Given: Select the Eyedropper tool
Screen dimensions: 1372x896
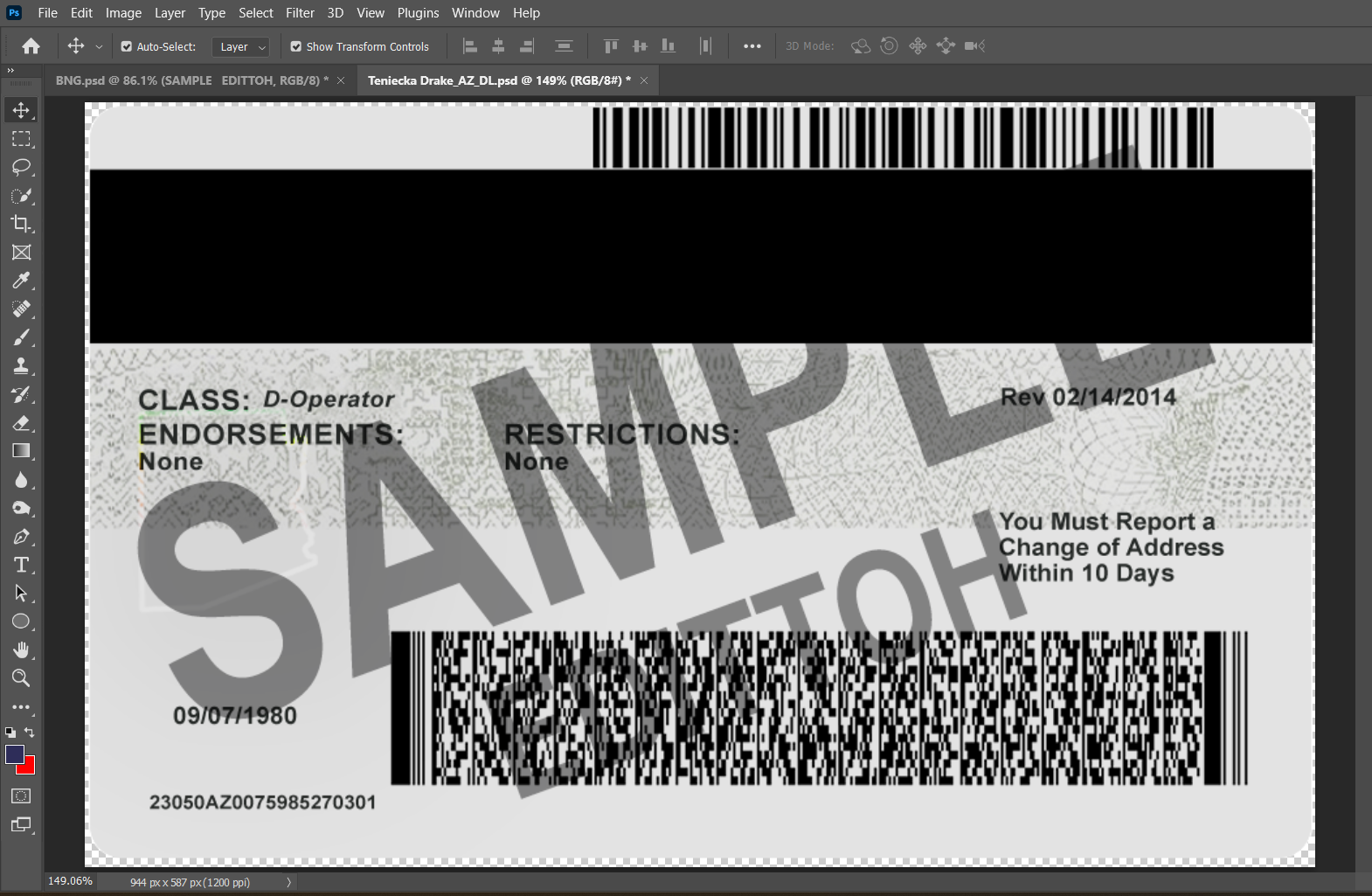Looking at the screenshot, I should point(21,281).
